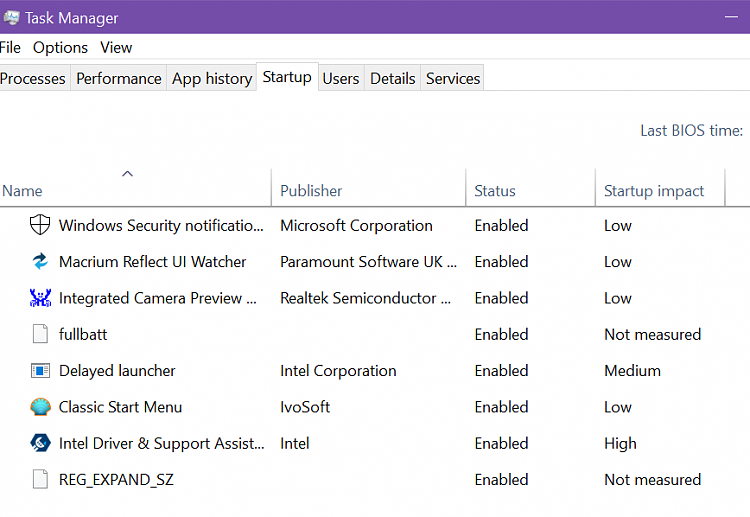Click the Task Manager title bar icon
Viewport: 750px width, 517px height.
[11, 18]
